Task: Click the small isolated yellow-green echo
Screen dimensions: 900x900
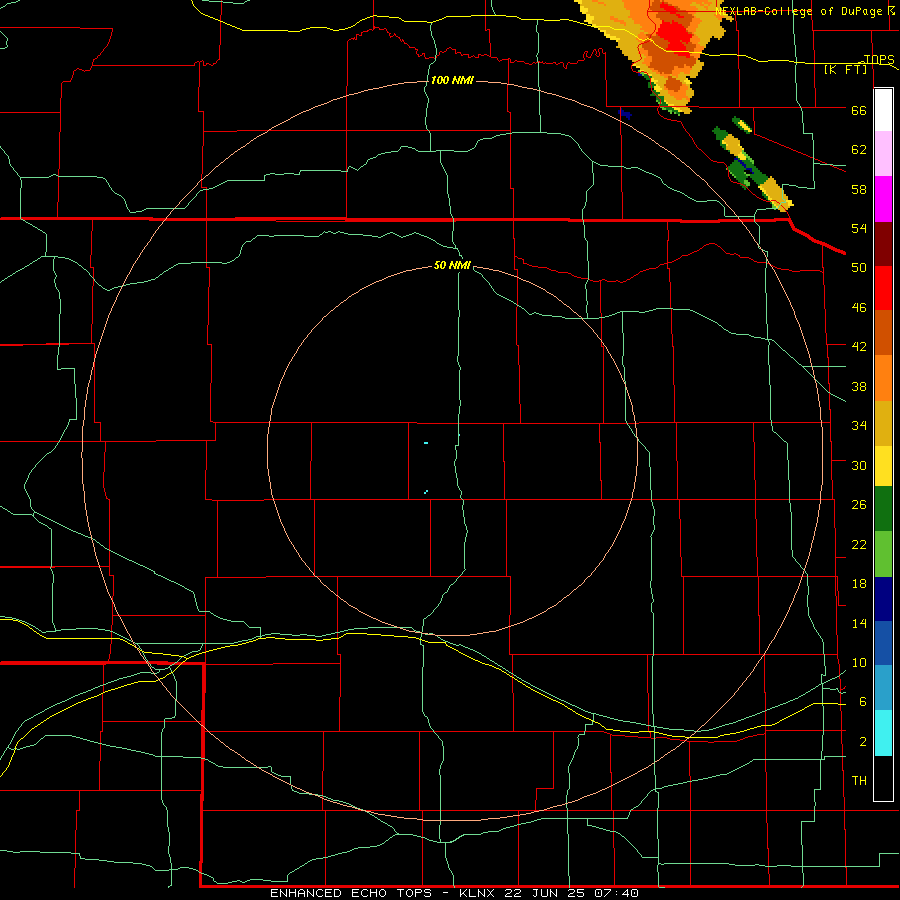Action: point(742,125)
